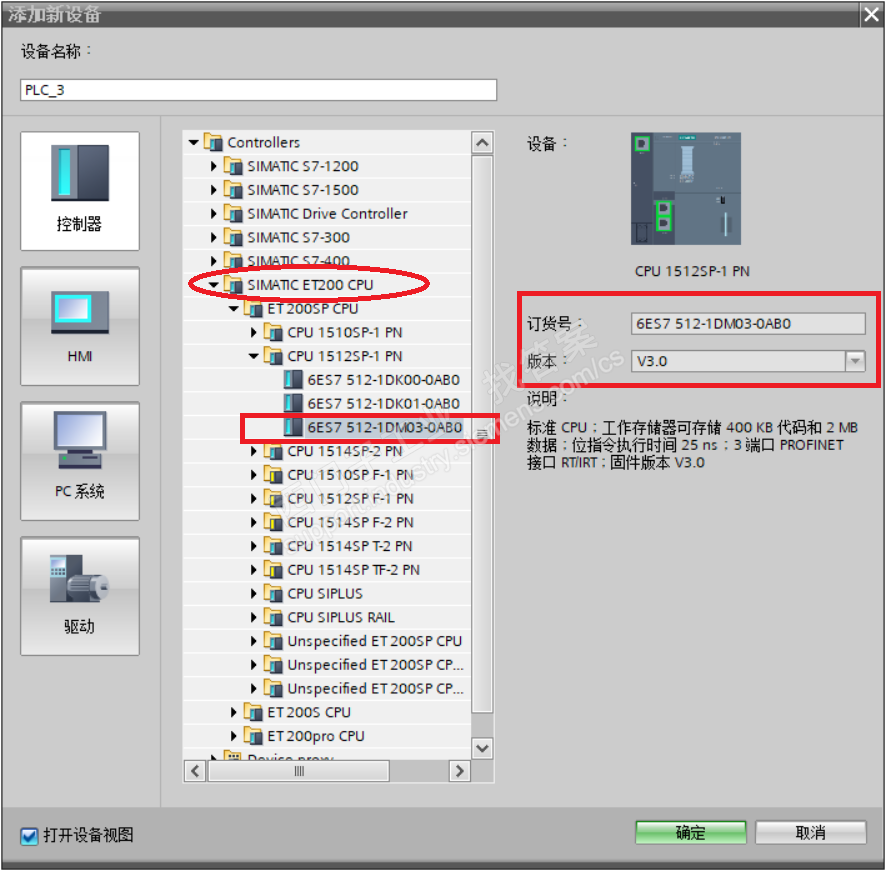Expand the CPU 1514SP TF-2 PN node
The image size is (886, 871).
coord(254,570)
